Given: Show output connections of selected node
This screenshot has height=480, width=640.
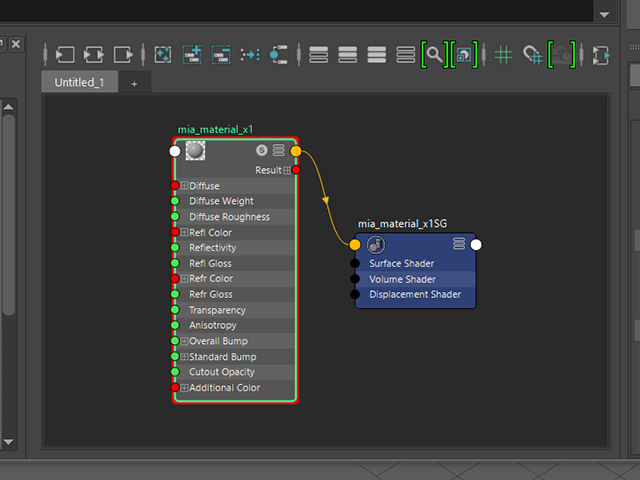Looking at the screenshot, I should (123, 55).
